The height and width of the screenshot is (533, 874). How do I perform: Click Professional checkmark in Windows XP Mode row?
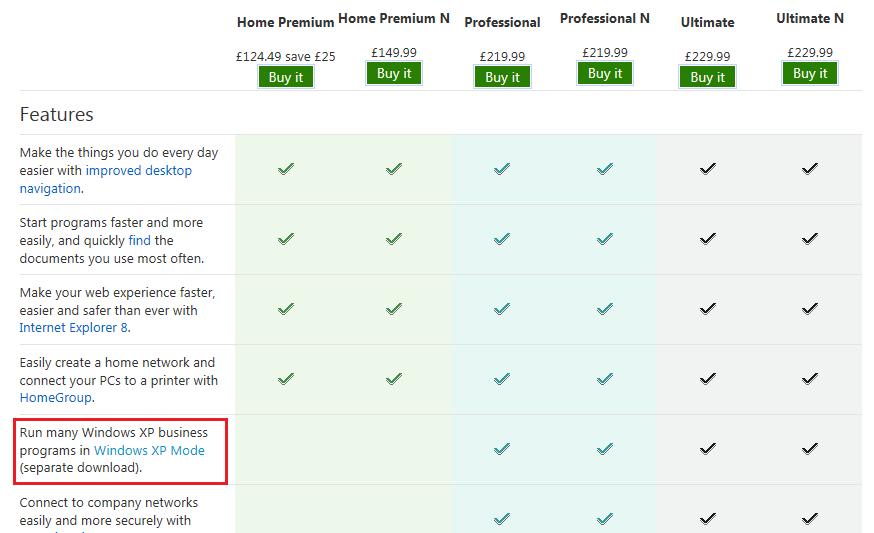502,449
